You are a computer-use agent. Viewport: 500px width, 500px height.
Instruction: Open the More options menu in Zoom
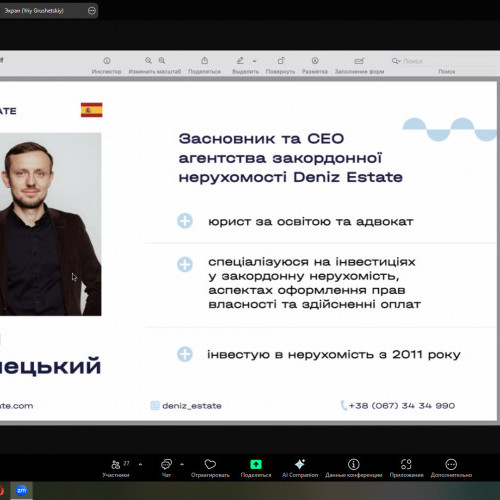pyautogui.click(x=451, y=468)
